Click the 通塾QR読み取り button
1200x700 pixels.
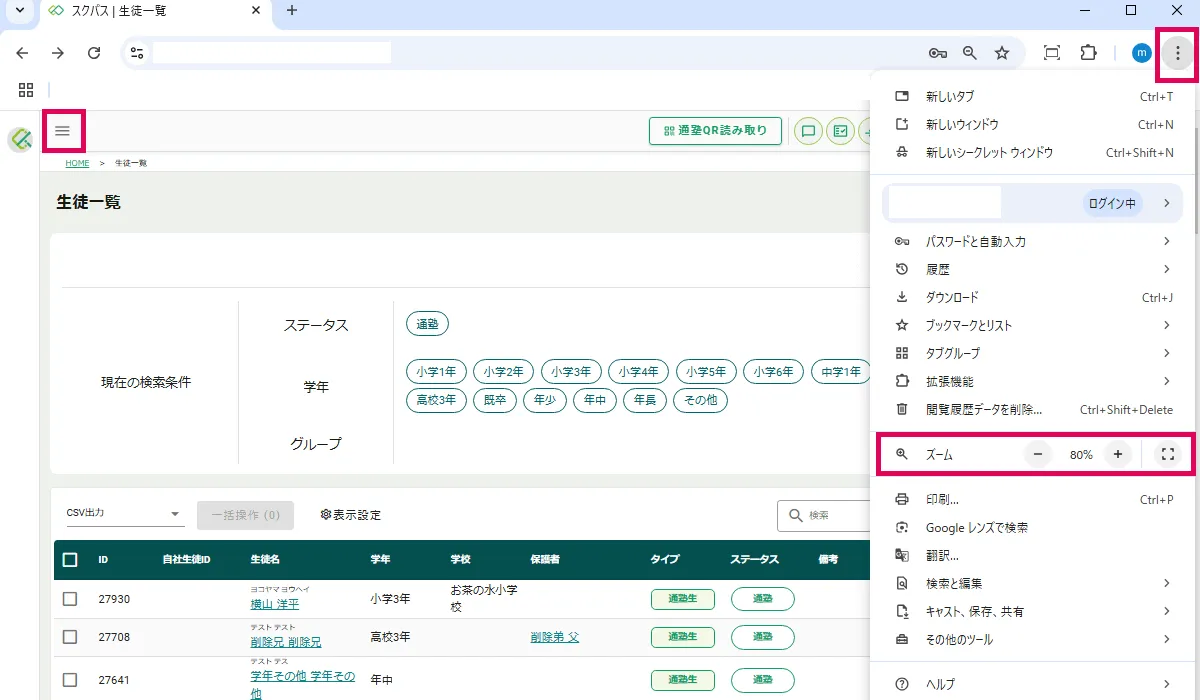715,131
